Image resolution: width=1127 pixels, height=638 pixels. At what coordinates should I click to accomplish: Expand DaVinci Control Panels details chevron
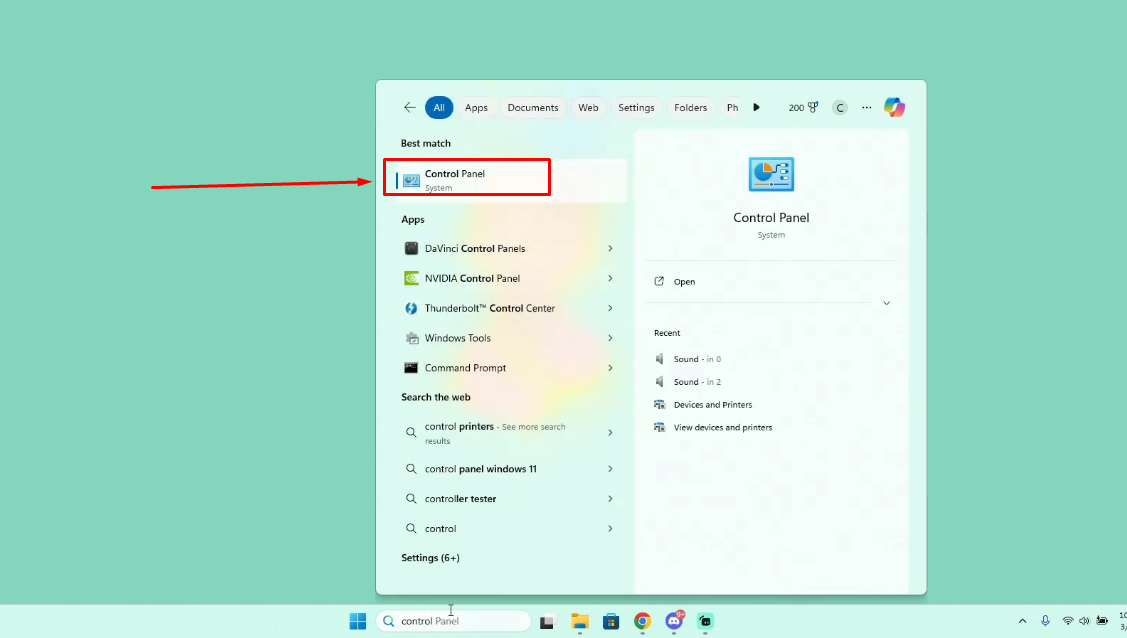[610, 249]
